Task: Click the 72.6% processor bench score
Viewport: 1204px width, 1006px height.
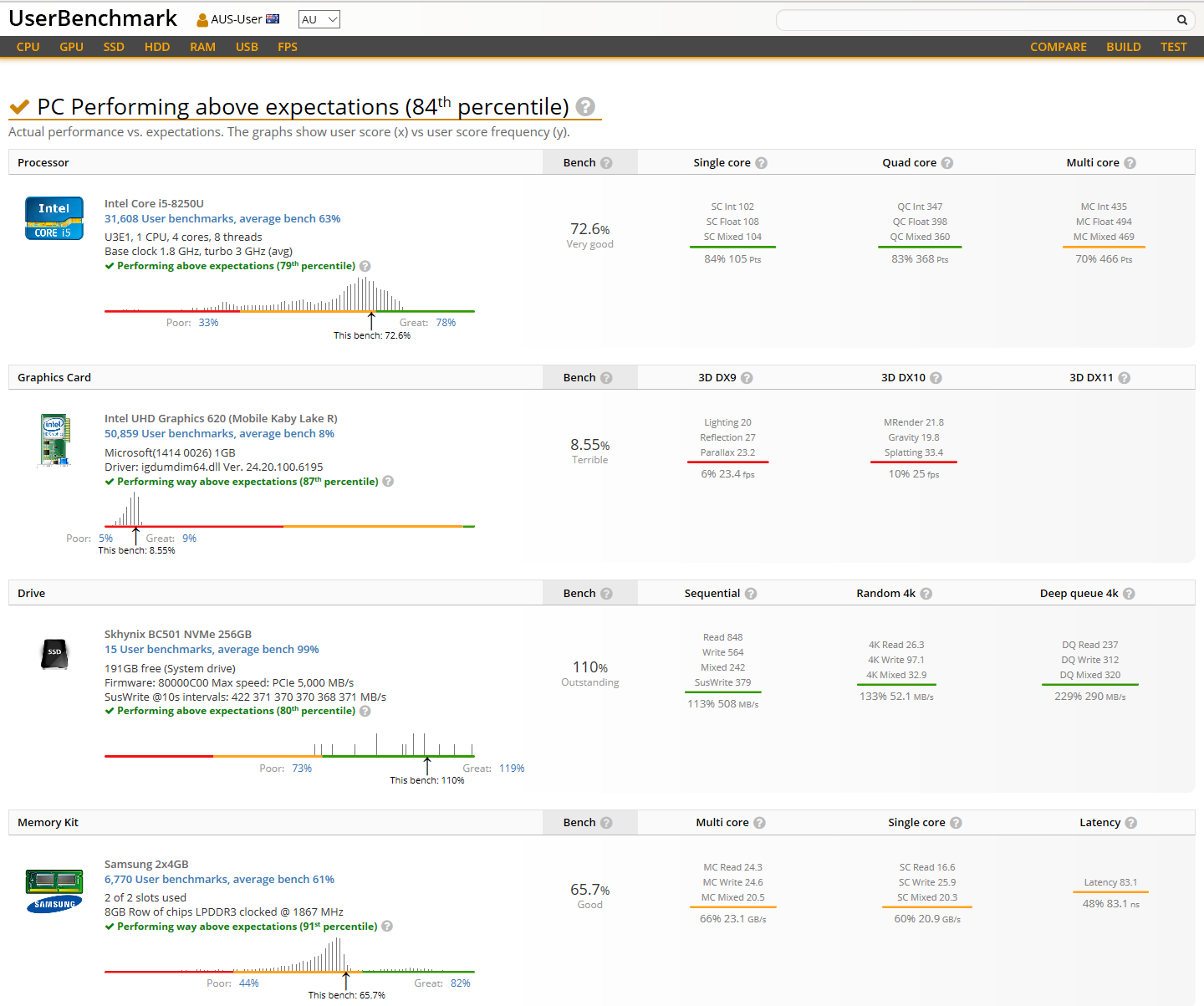Action: 589,229
